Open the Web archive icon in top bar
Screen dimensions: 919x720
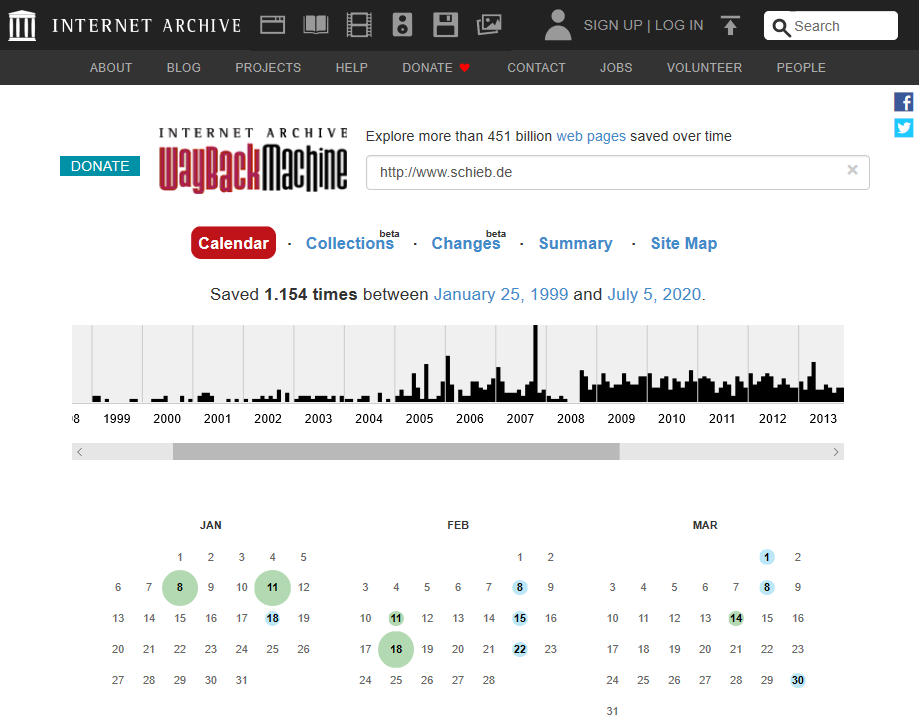tap(273, 25)
